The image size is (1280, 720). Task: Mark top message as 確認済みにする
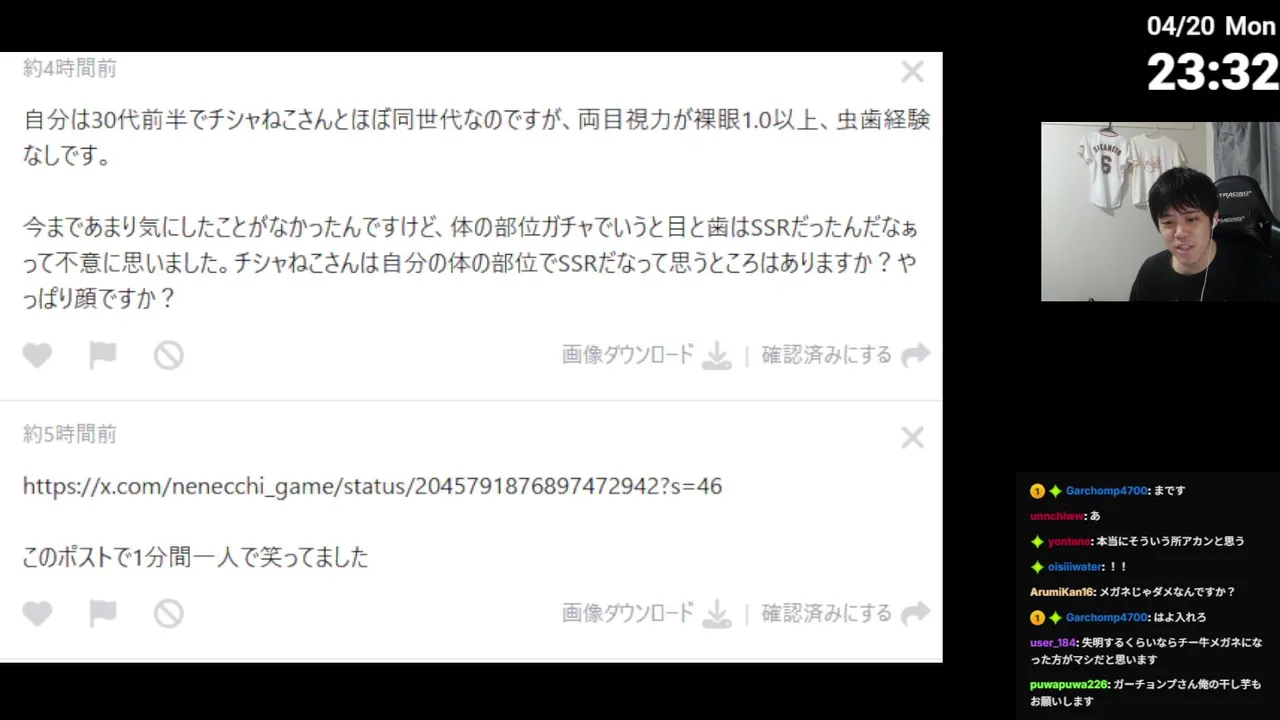pyautogui.click(x=826, y=355)
